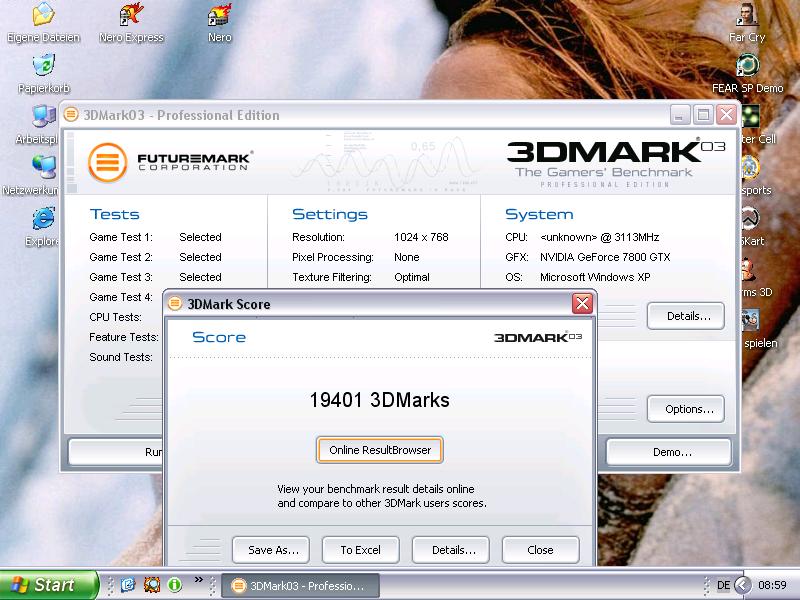Screen dimensions: 800x600
Task: Open the Eigene Dateien desktop folder icon
Action: [x=44, y=14]
